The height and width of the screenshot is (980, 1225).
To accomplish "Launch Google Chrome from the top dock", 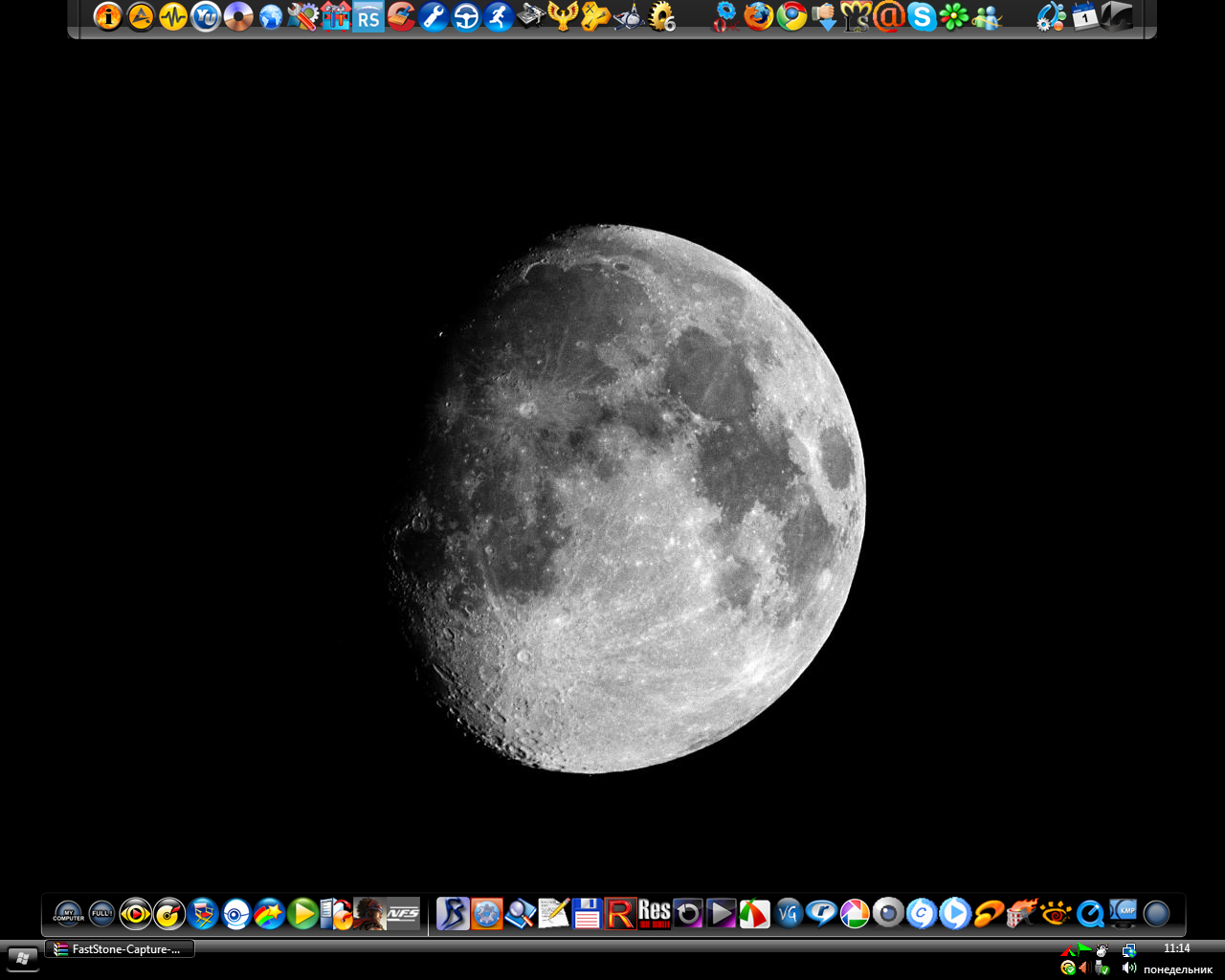I will (791, 16).
